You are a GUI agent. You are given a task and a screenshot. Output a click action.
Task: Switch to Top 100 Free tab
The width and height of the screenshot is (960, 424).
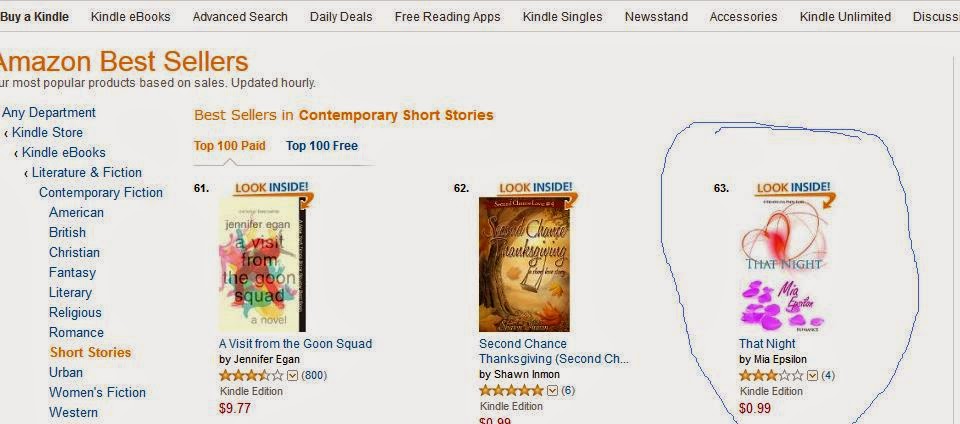[x=322, y=146]
